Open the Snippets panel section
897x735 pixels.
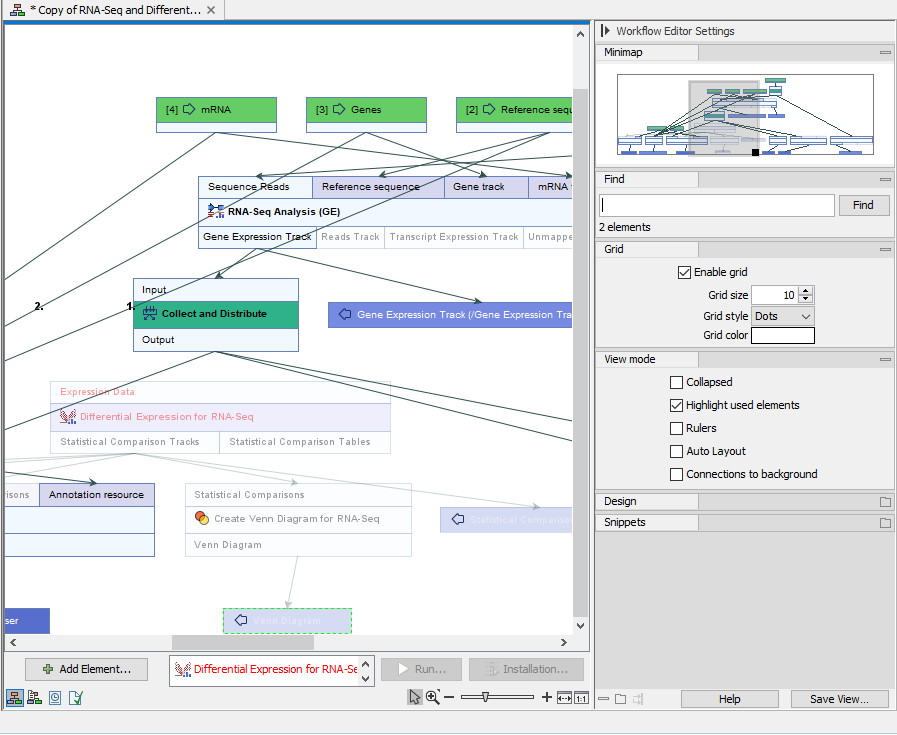(x=646, y=522)
